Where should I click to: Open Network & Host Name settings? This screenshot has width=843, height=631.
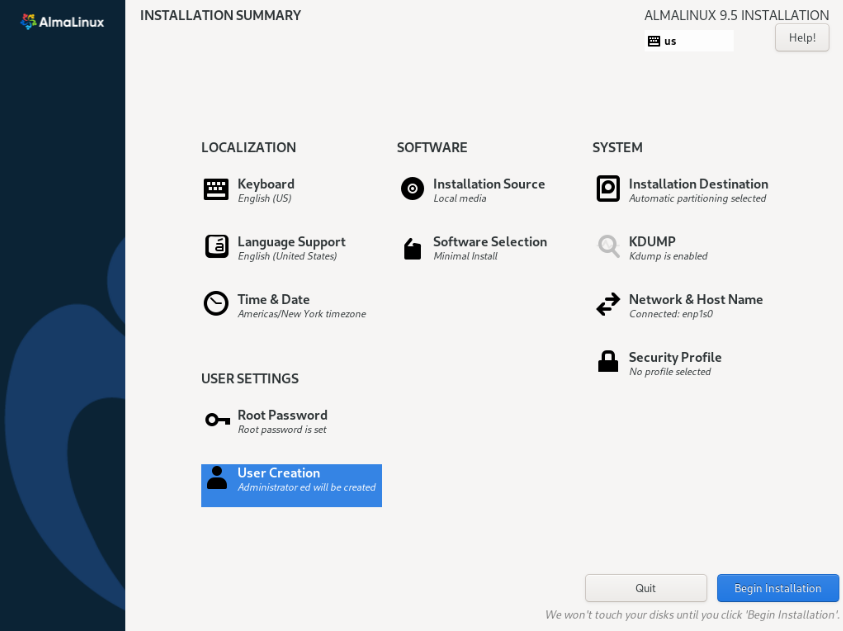[696, 299]
